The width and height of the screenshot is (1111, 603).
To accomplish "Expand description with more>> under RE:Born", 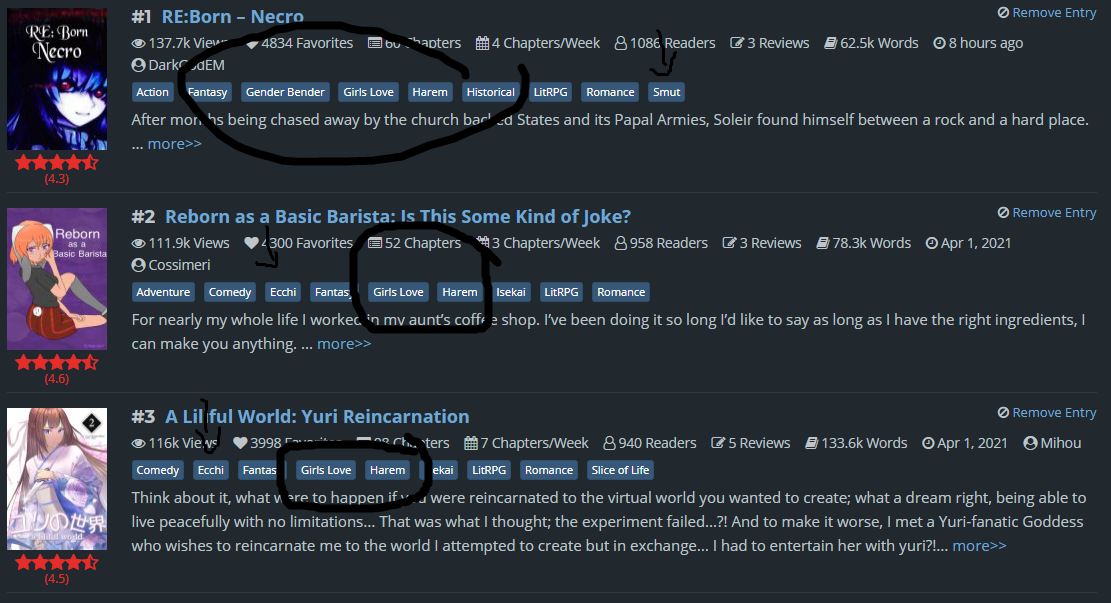I will (x=174, y=144).
